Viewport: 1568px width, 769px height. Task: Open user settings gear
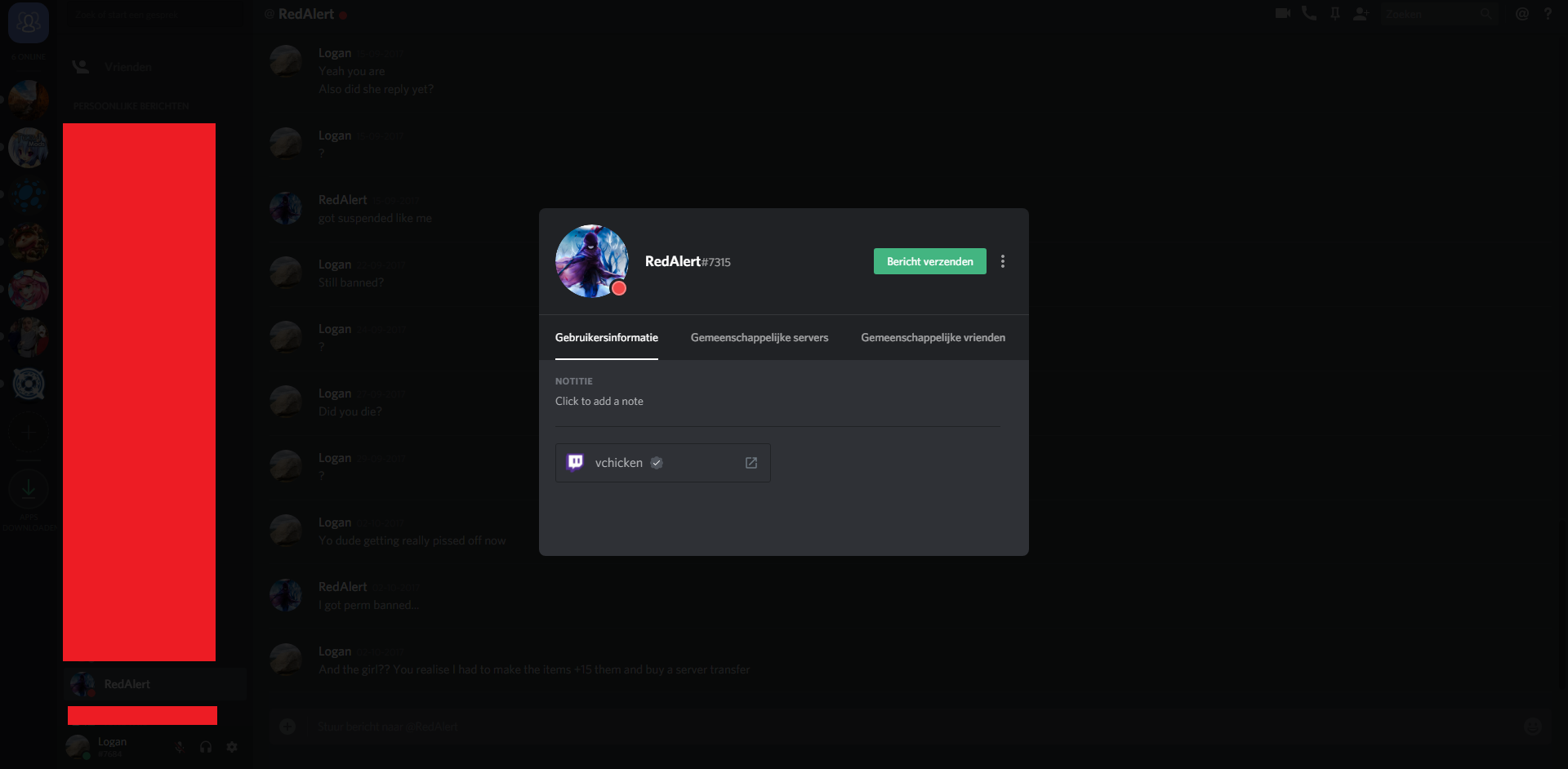click(232, 747)
